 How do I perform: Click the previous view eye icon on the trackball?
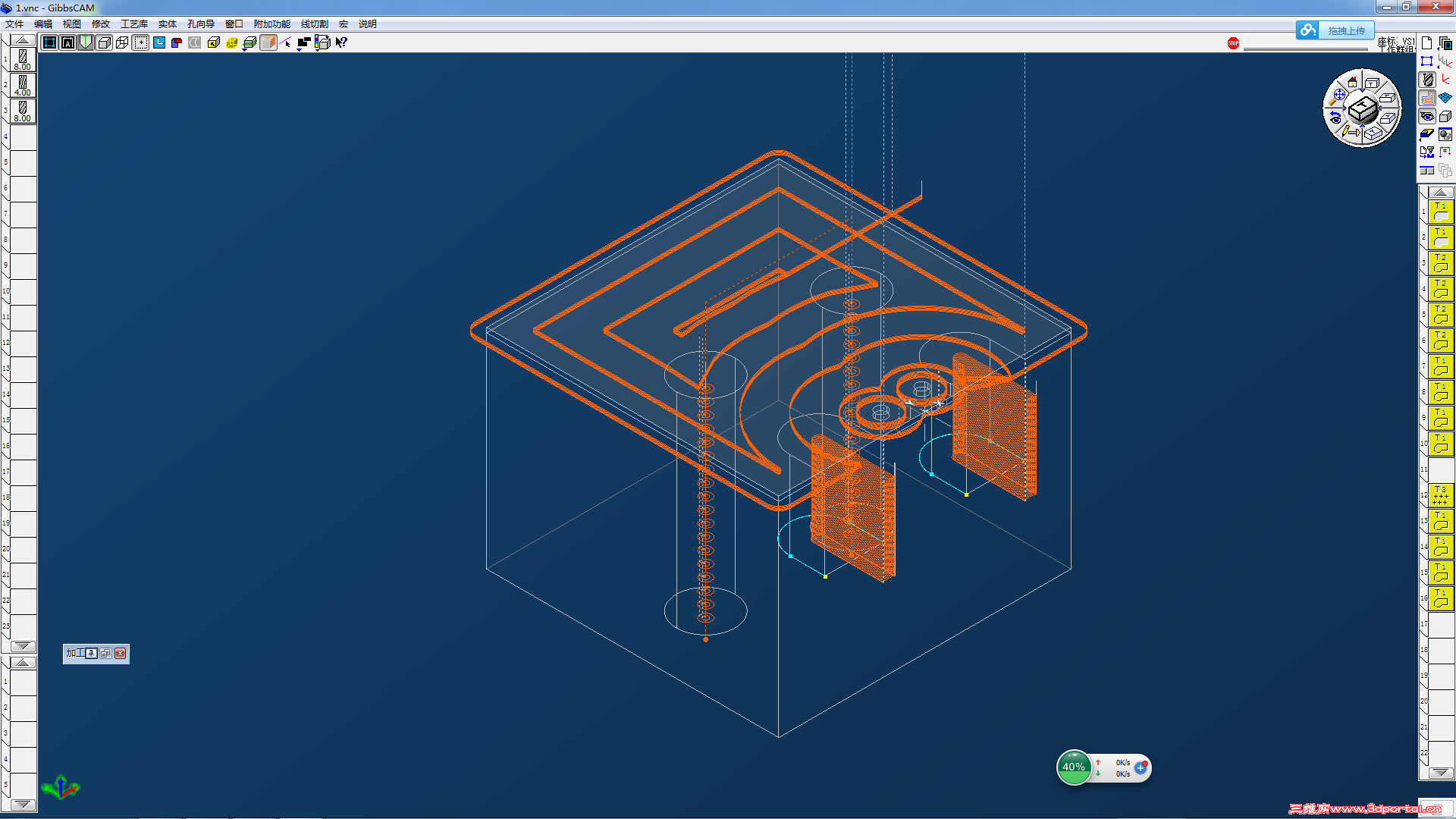tap(1335, 118)
